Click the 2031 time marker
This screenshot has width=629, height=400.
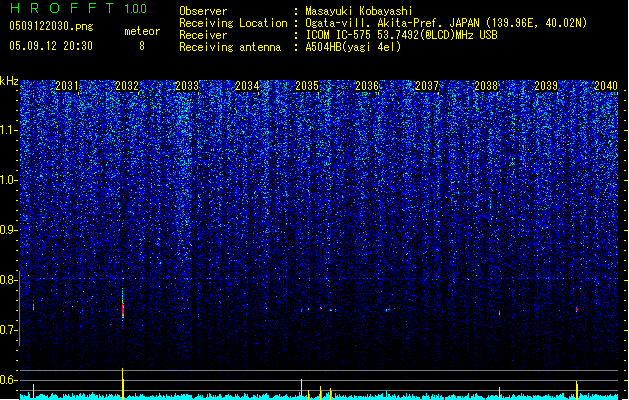pyautogui.click(x=67, y=85)
